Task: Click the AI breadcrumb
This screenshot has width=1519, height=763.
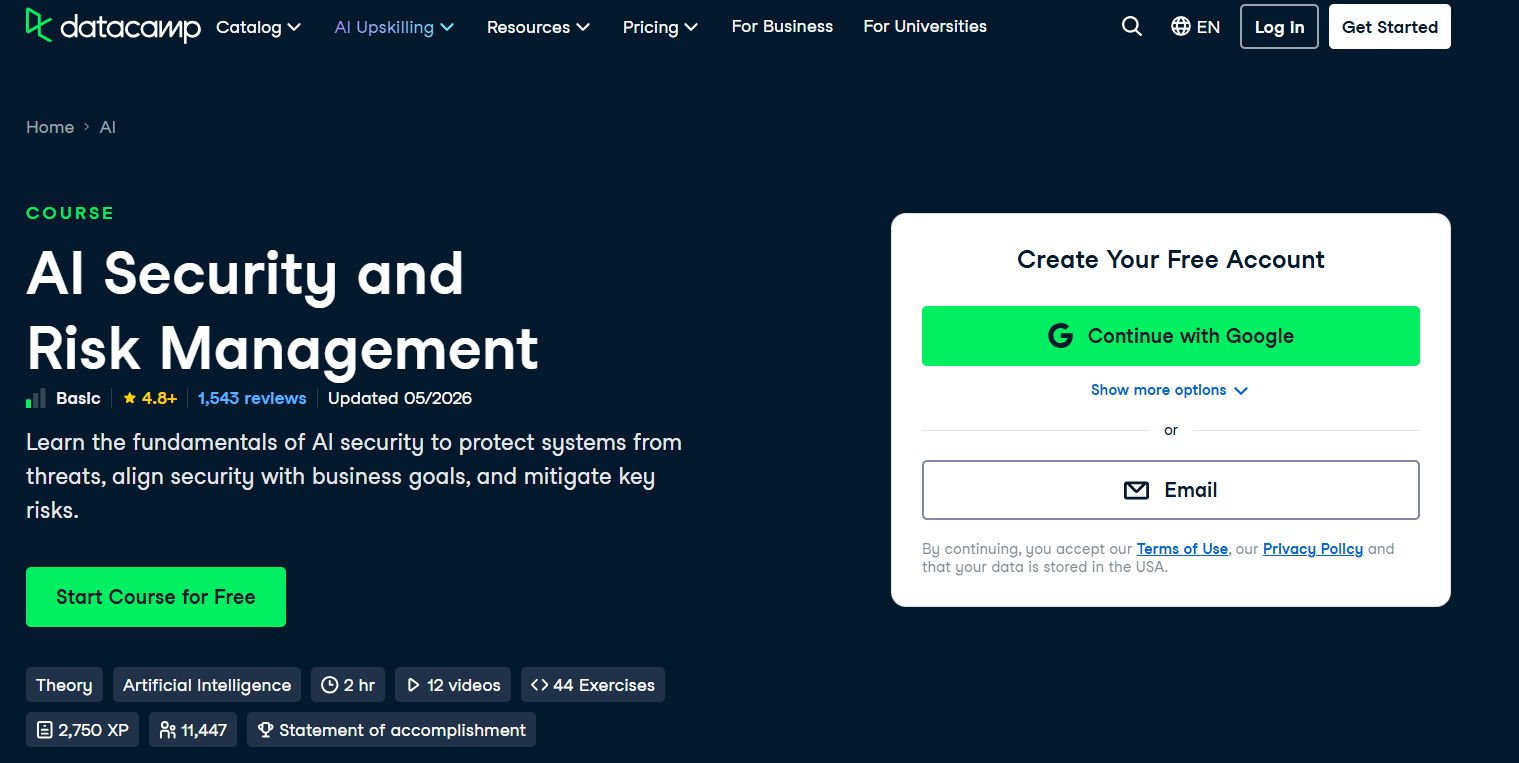Action: pyautogui.click(x=108, y=127)
